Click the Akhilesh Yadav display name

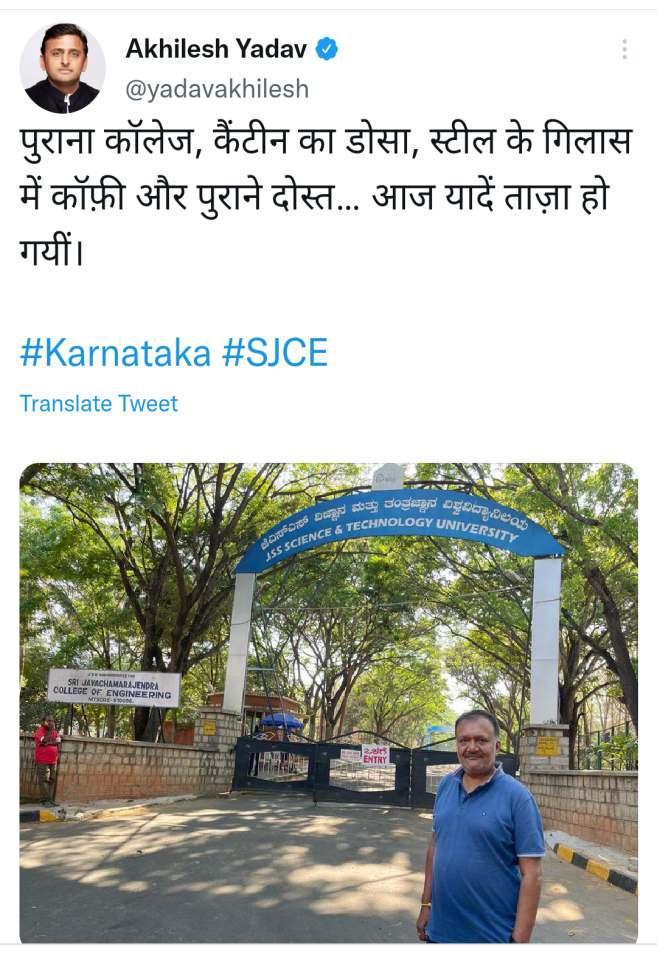[x=216, y=49]
